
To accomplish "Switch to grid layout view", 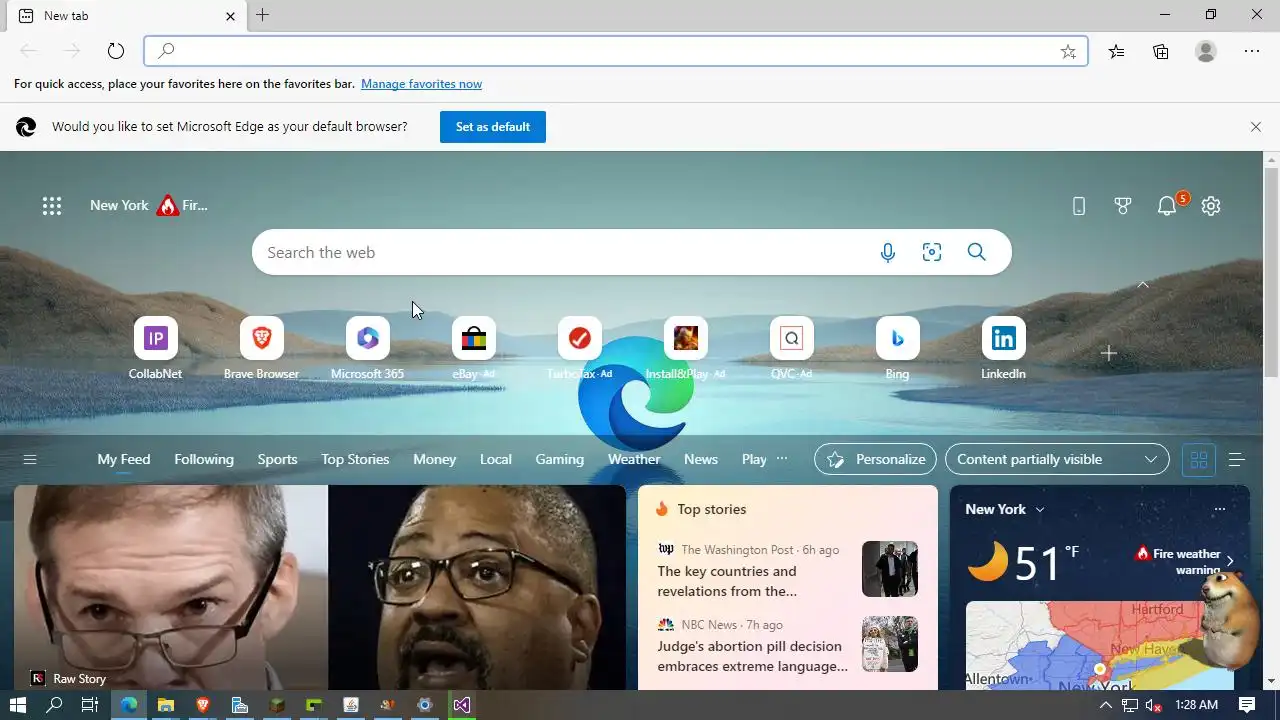I will 1198,460.
